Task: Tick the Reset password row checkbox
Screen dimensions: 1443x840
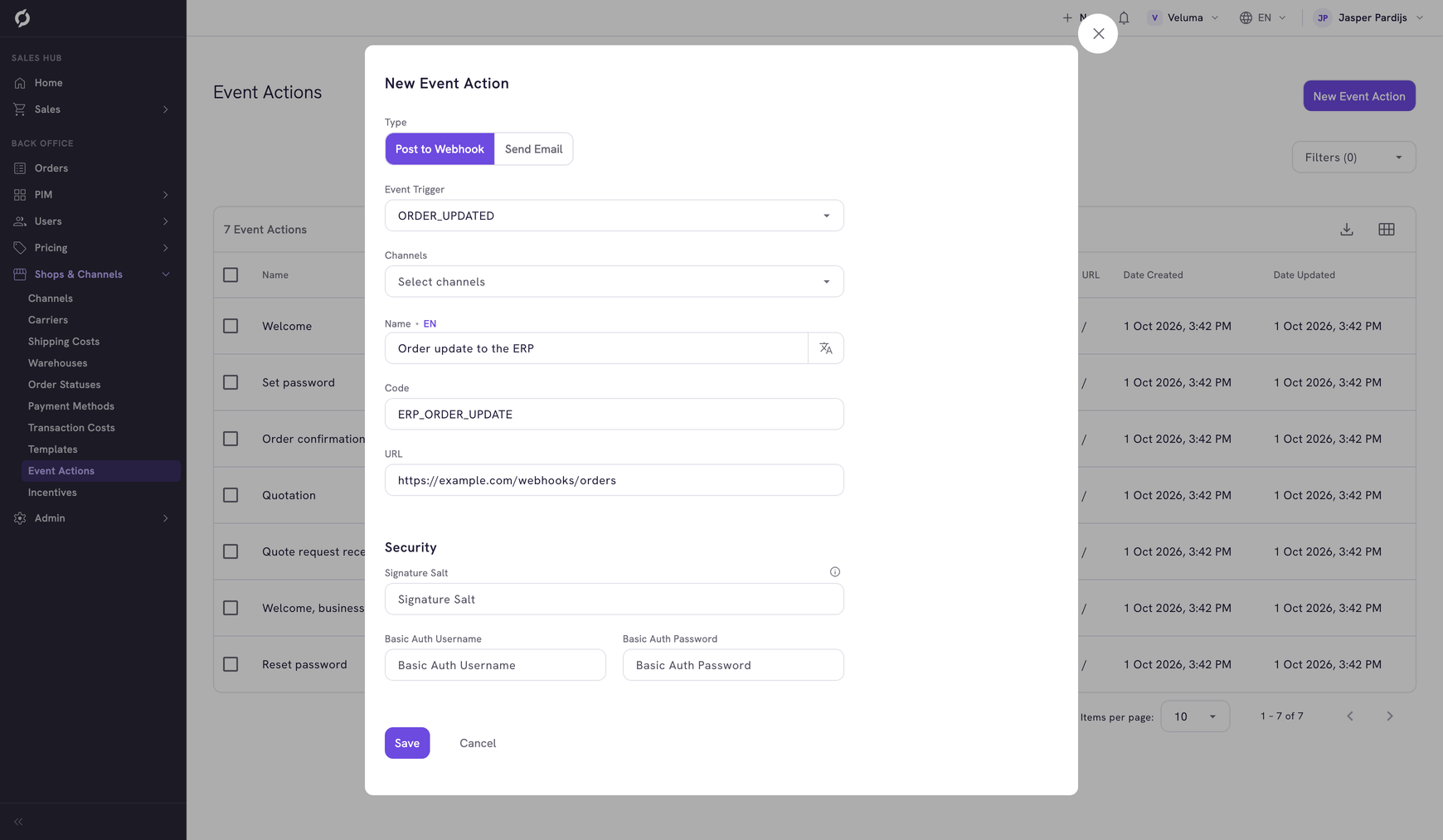Action: (x=231, y=664)
